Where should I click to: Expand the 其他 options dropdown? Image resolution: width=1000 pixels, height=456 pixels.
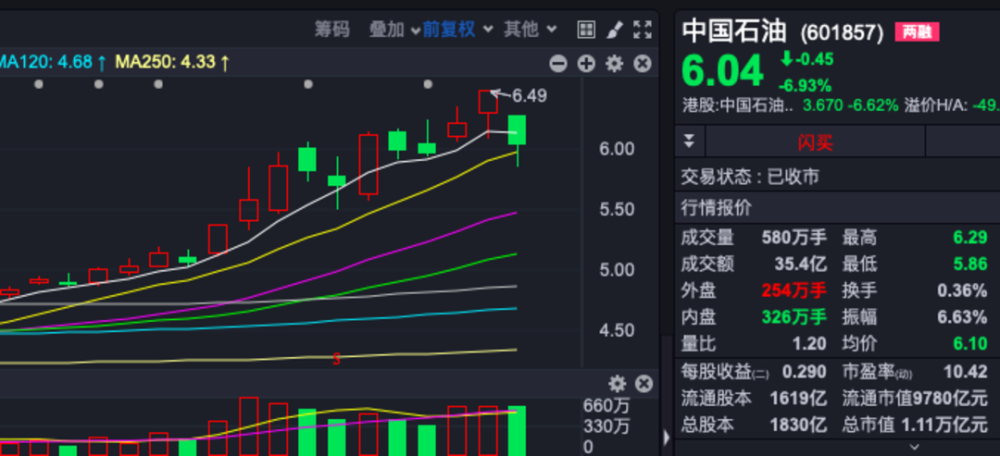click(530, 29)
